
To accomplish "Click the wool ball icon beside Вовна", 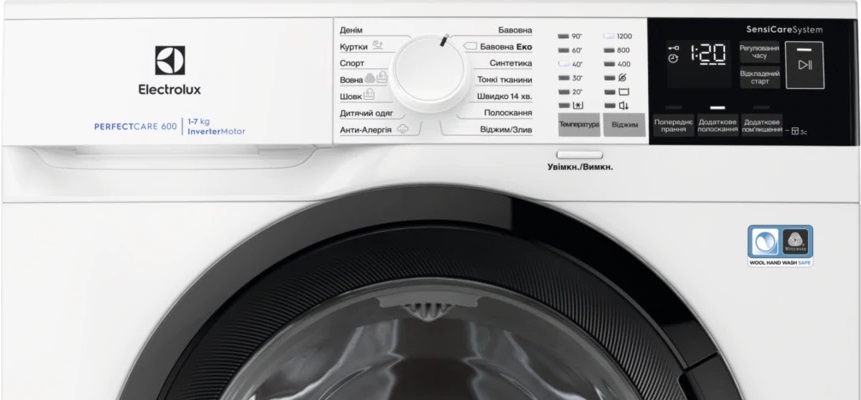I will pos(370,79).
